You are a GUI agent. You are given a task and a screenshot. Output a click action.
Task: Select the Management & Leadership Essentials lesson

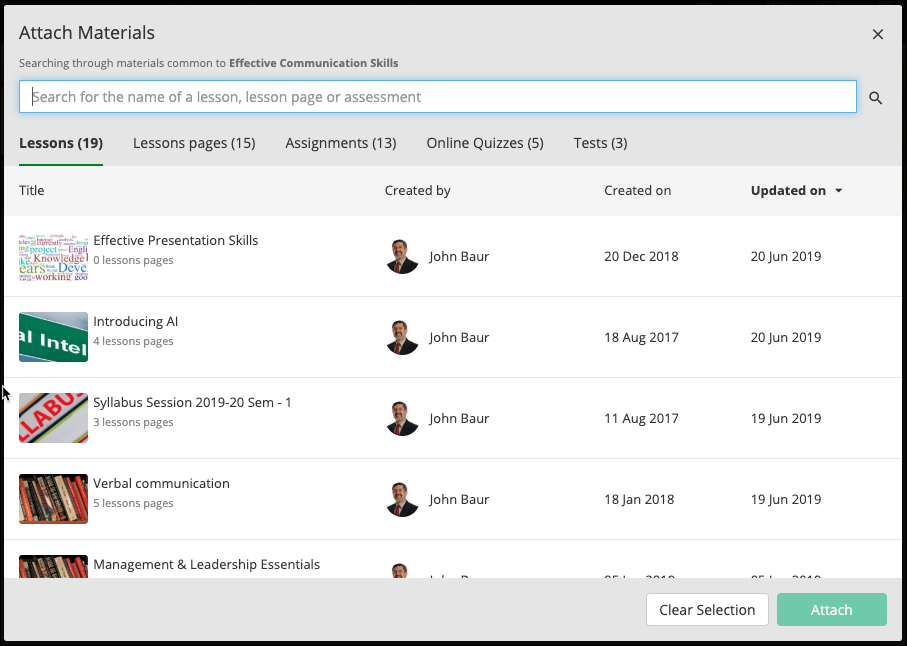pyautogui.click(x=207, y=564)
